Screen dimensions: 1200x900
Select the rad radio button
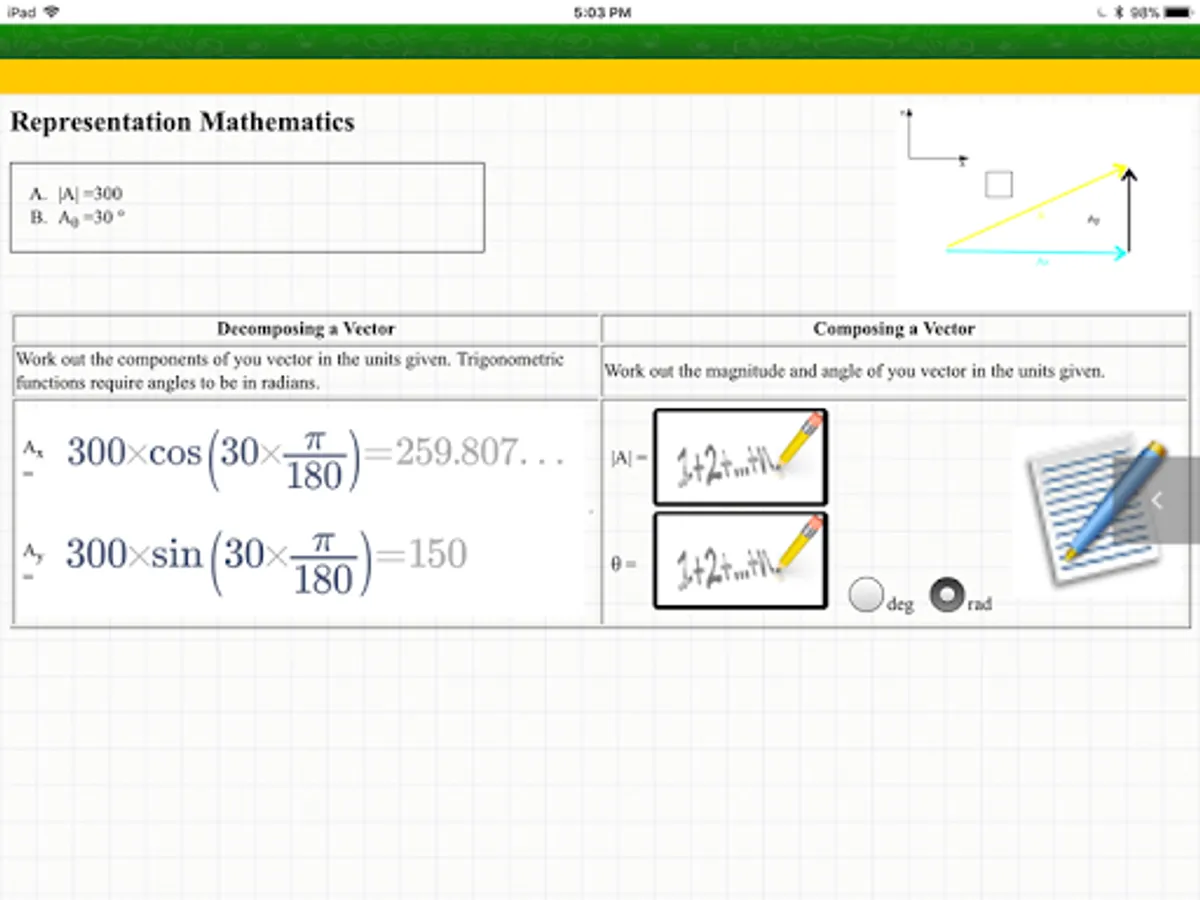(x=946, y=595)
